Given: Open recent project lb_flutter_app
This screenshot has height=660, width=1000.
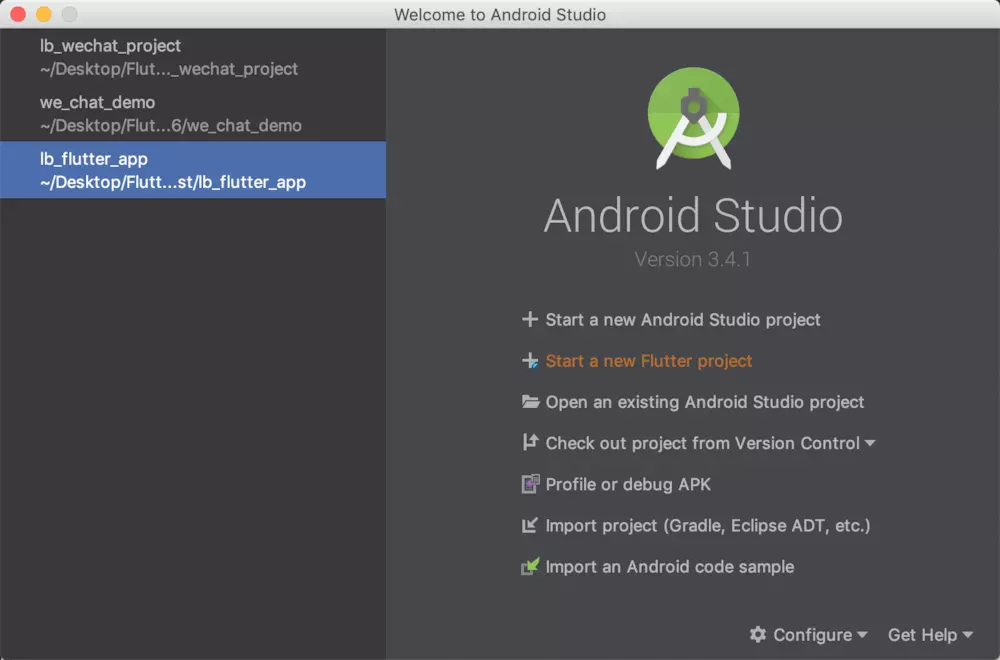Looking at the screenshot, I should 193,170.
